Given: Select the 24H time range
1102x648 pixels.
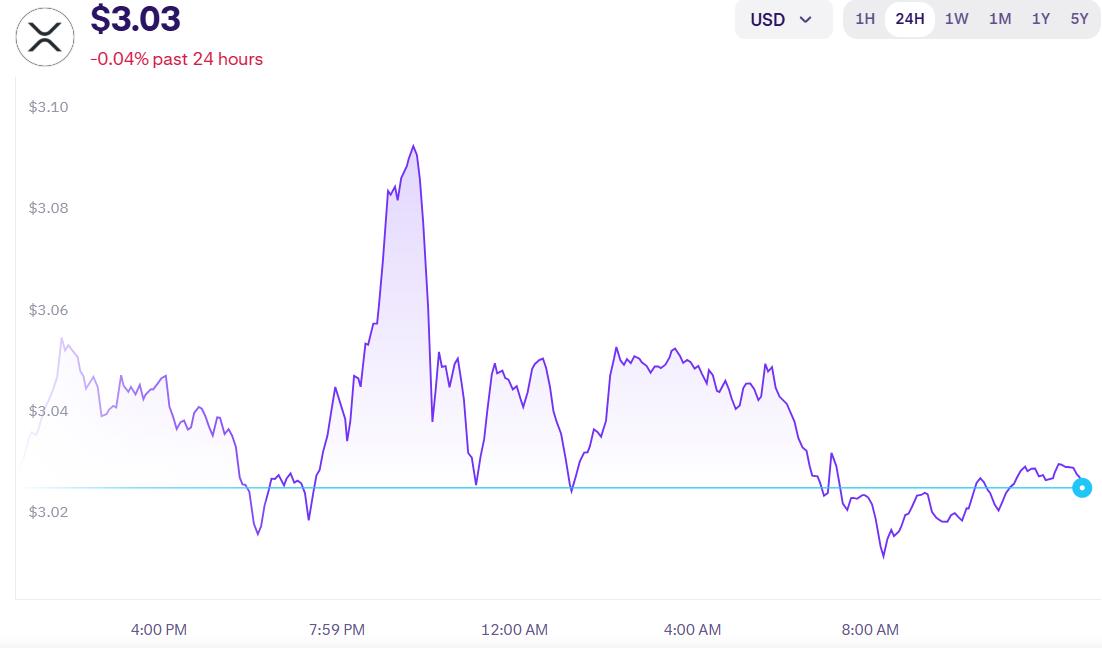Looking at the screenshot, I should pyautogui.click(x=910, y=19).
